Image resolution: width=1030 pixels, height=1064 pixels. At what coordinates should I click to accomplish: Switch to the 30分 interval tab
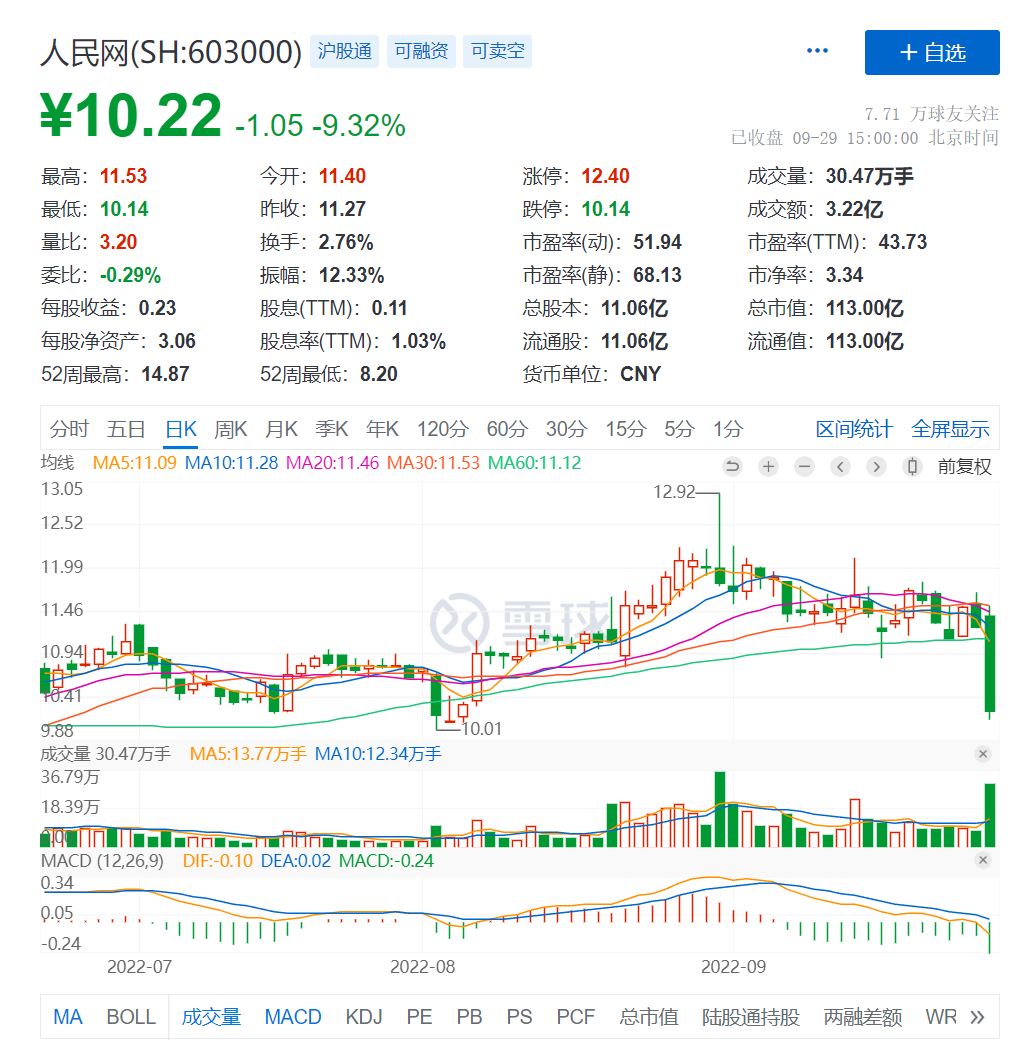[567, 429]
